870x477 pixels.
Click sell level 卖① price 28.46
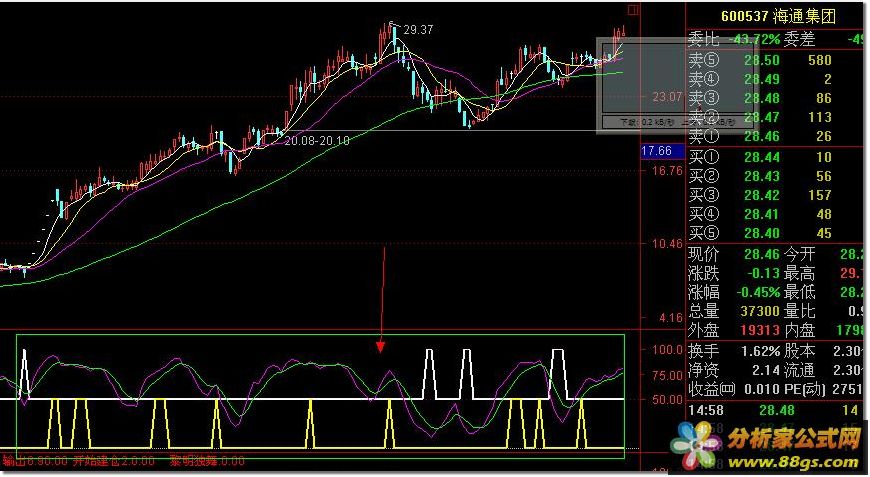pos(762,136)
